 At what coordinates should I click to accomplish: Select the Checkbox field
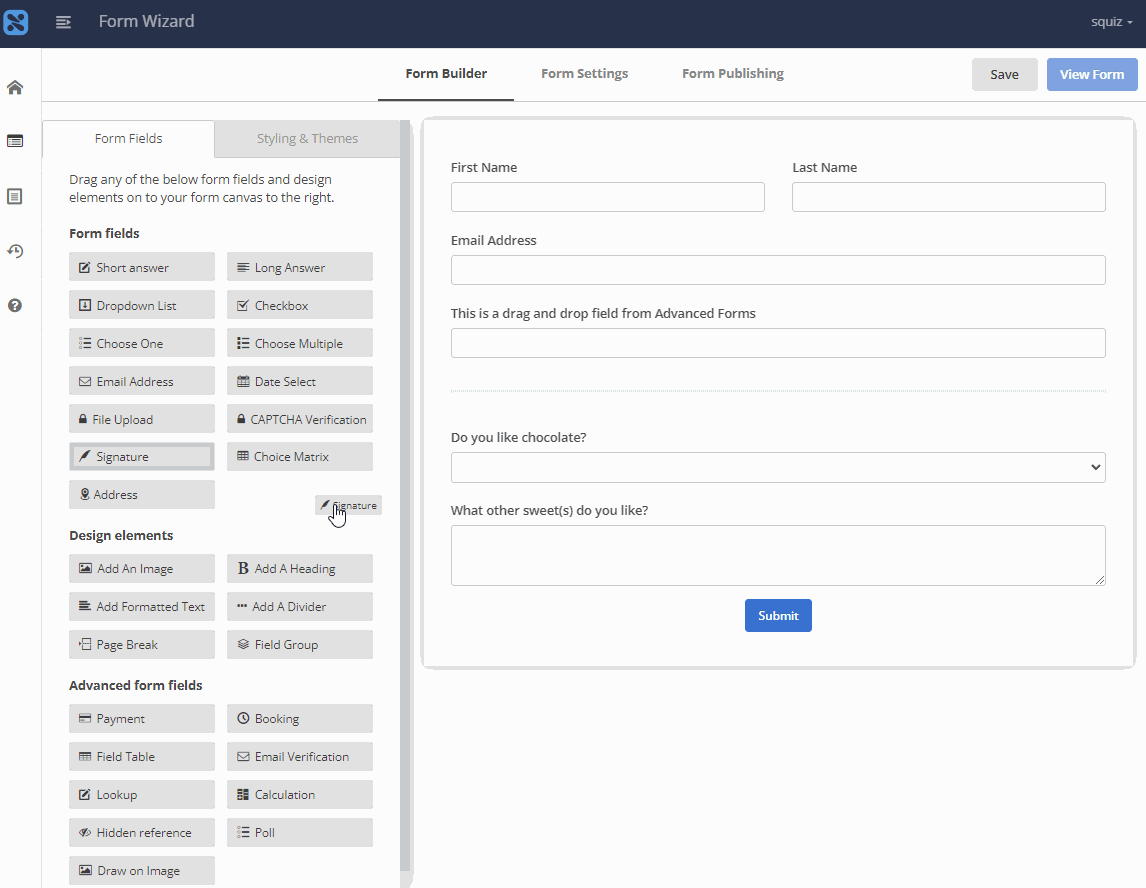300,305
